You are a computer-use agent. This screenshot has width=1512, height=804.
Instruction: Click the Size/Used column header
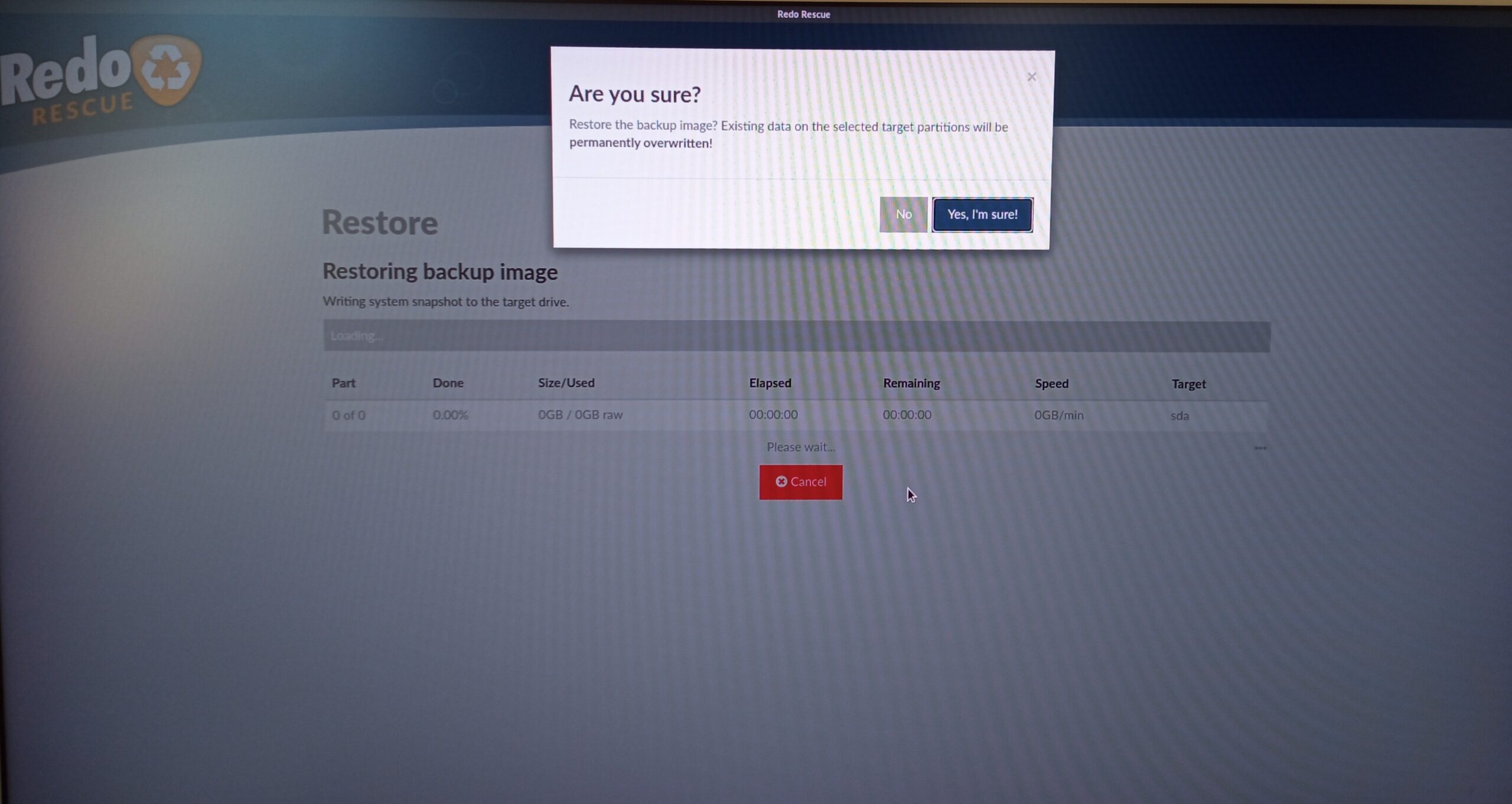click(x=566, y=383)
